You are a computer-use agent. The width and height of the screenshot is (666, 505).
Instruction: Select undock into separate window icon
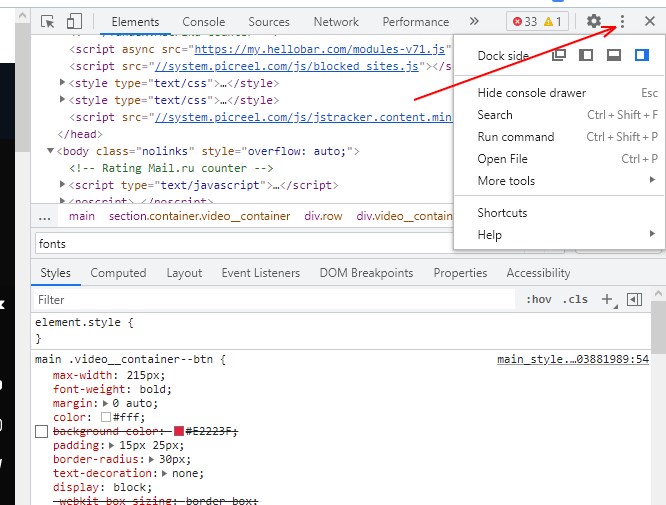click(560, 56)
